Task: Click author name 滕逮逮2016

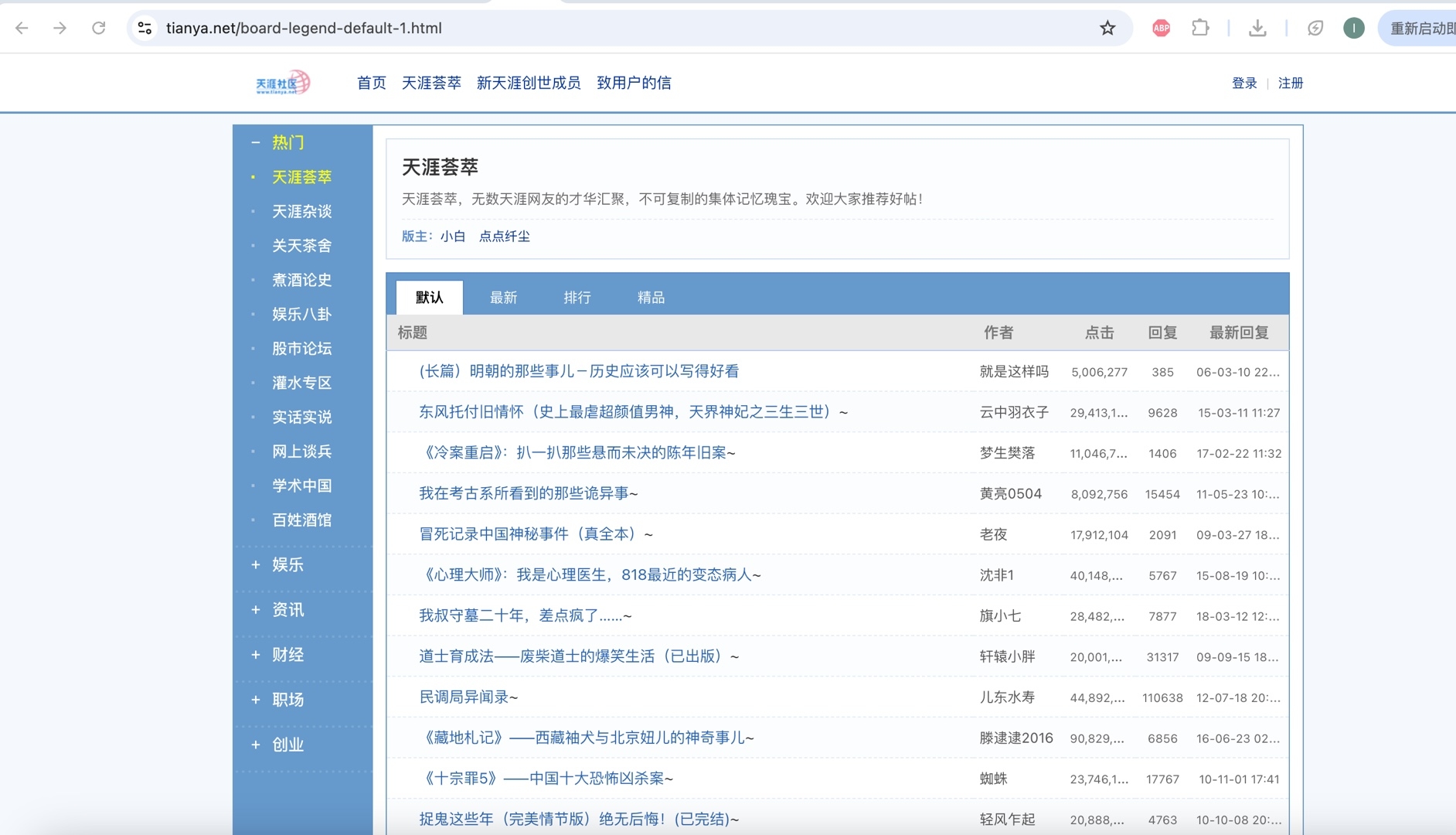Action: [1015, 738]
